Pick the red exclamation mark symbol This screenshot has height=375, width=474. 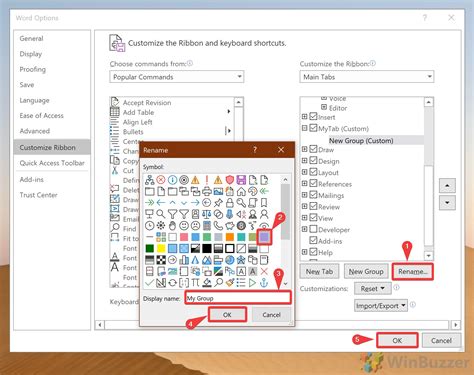207,180
